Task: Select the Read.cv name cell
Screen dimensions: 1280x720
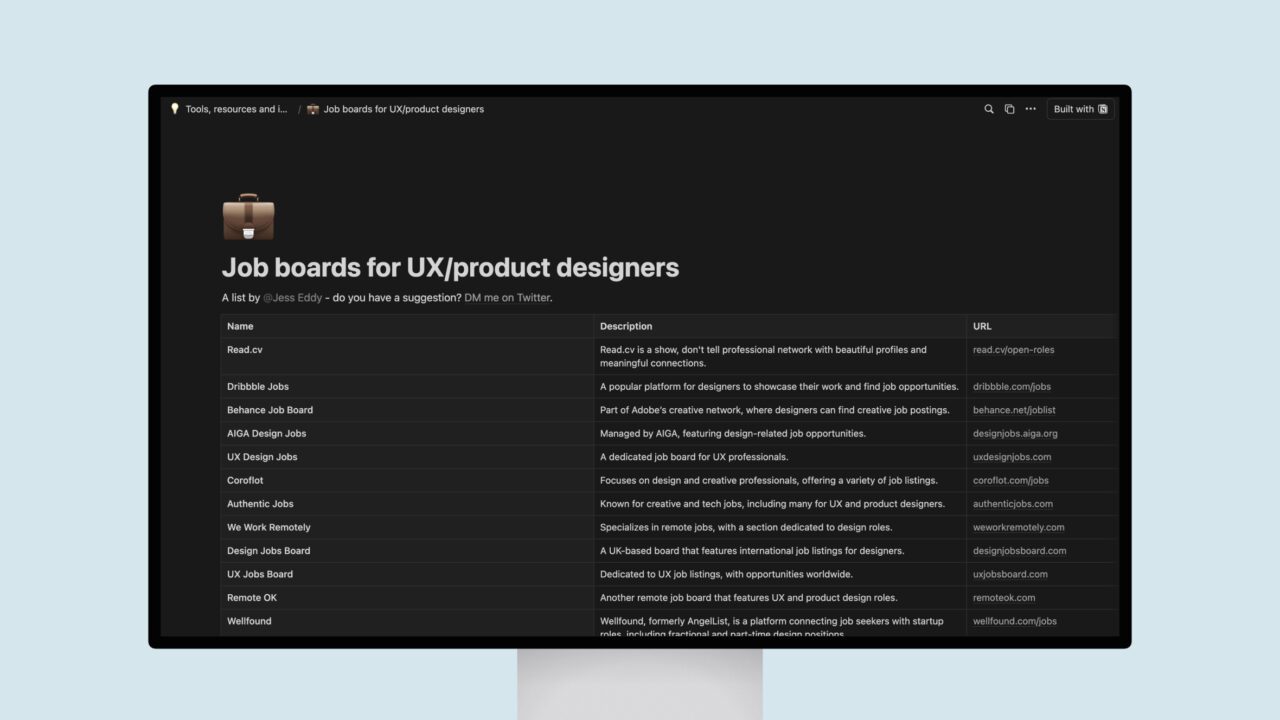Action: pyautogui.click(x=407, y=357)
